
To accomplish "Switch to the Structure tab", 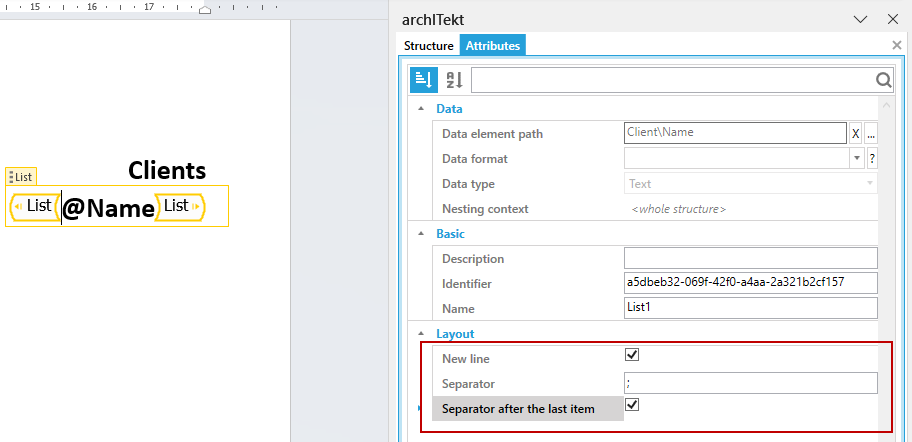I will (x=429, y=46).
